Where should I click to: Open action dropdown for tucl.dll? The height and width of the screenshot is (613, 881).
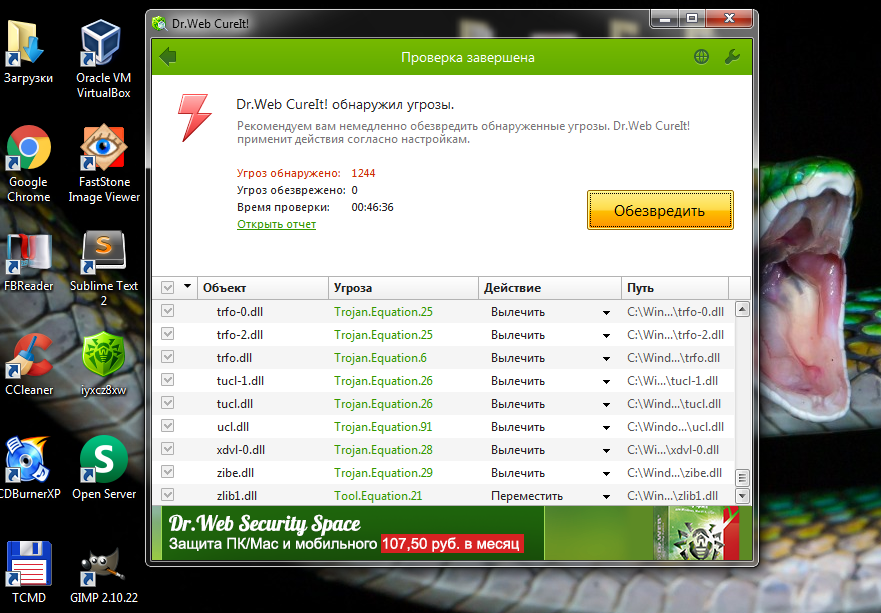pos(606,405)
